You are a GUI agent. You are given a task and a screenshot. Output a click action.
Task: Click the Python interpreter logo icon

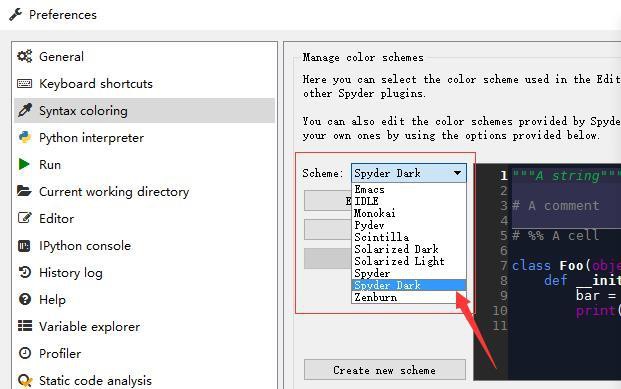tap(25, 137)
